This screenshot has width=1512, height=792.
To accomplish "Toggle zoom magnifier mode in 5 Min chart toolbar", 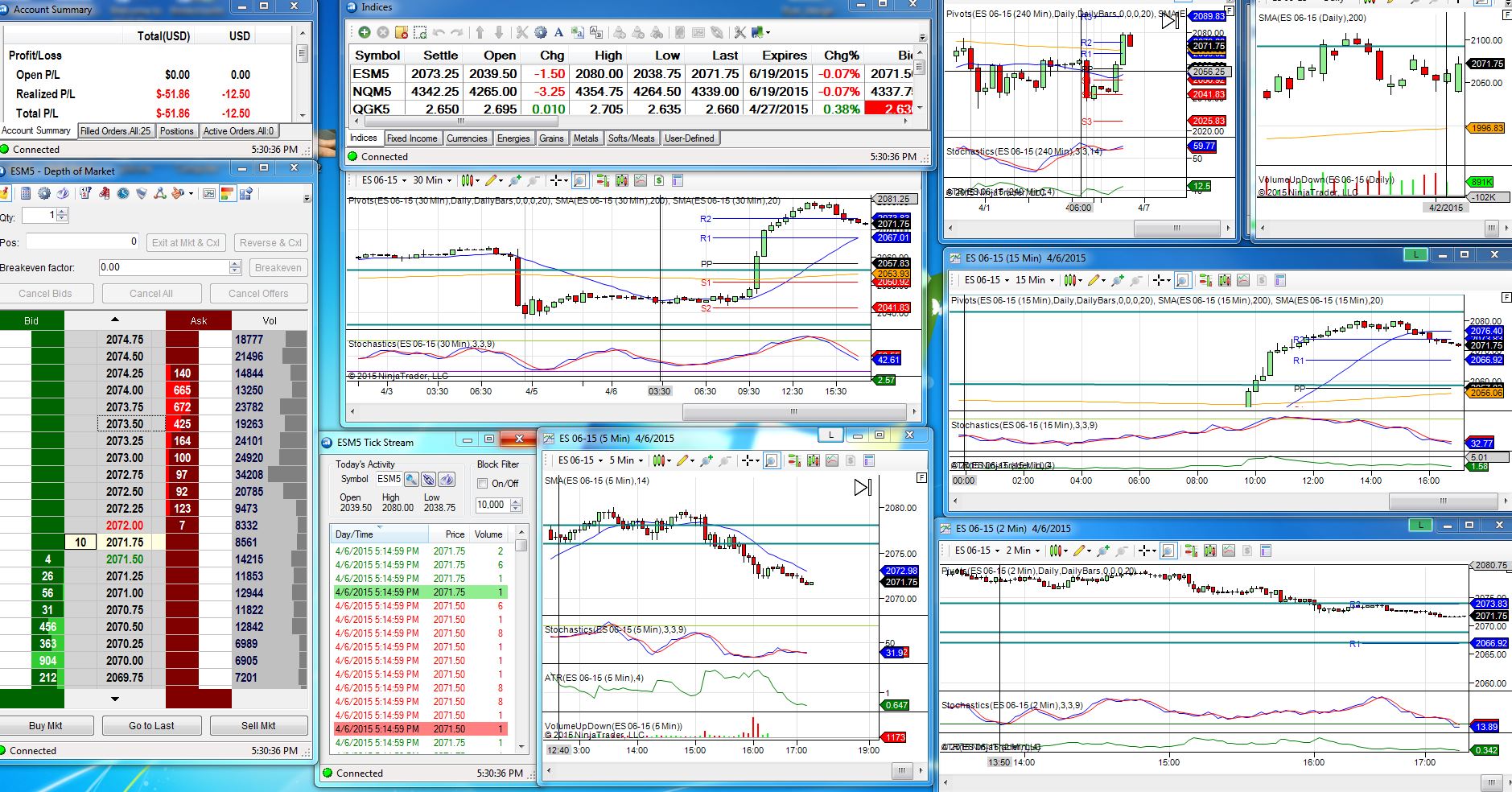I will point(771,460).
